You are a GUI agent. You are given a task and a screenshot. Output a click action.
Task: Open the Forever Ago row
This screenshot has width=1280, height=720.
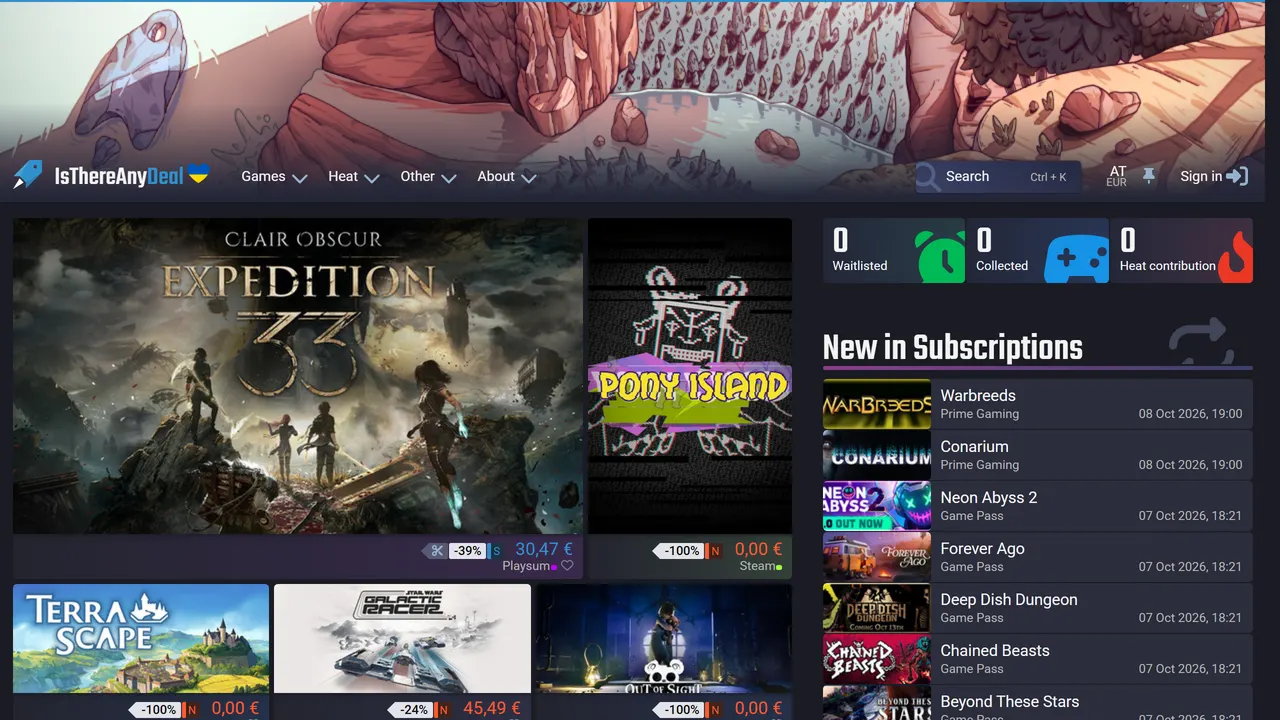(1038, 557)
